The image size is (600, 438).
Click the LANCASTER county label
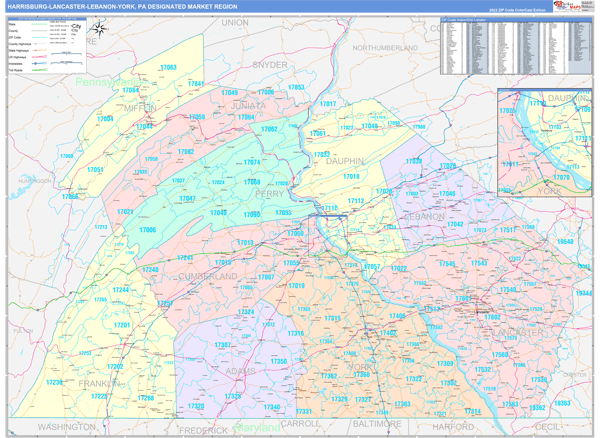coord(517,332)
